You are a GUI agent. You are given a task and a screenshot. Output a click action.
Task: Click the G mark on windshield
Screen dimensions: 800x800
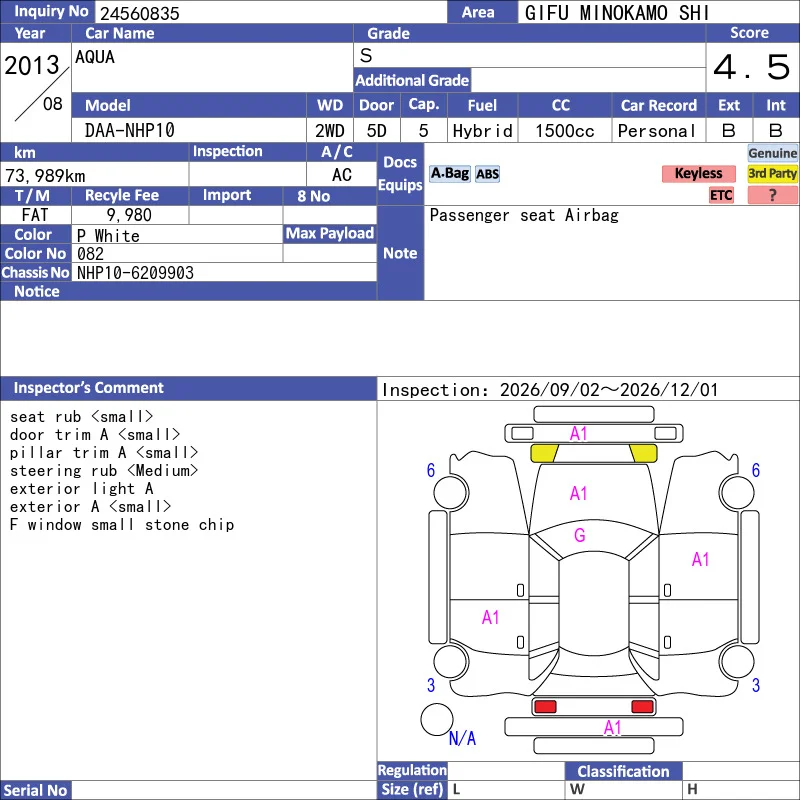pos(580,535)
